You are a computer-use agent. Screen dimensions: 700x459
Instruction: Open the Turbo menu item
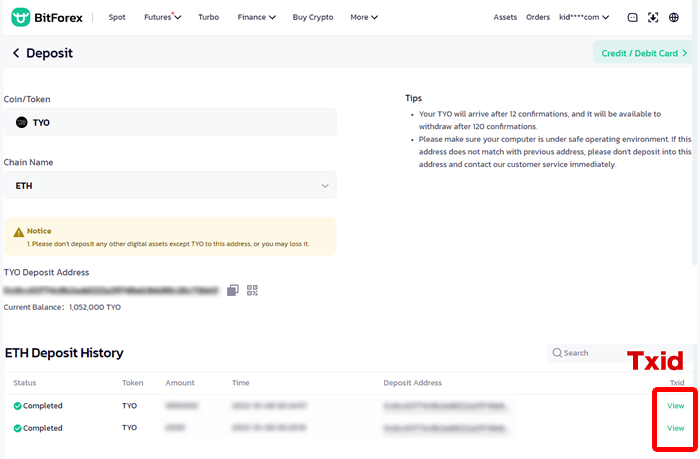(x=208, y=17)
